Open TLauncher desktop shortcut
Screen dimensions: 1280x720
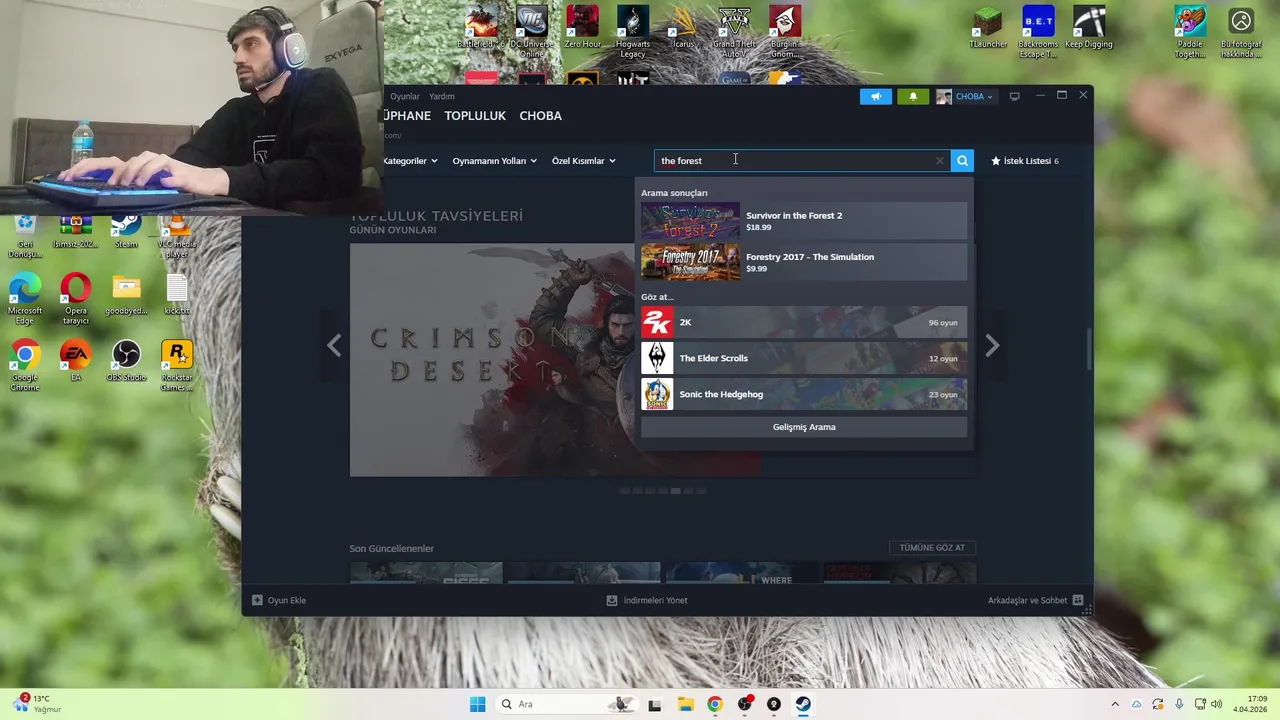click(988, 28)
